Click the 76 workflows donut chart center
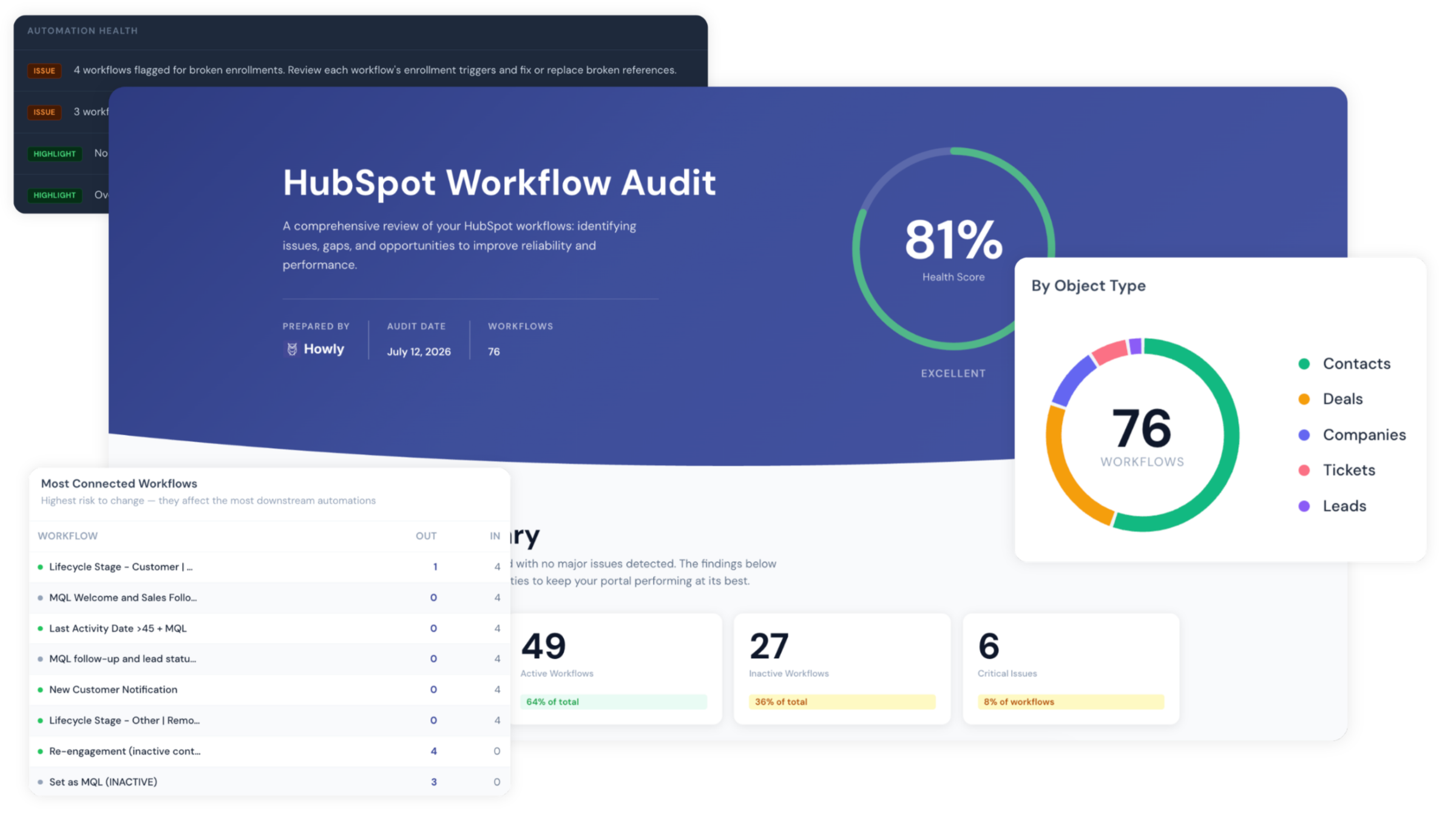The width and height of the screenshot is (1456, 819). pos(1142,435)
